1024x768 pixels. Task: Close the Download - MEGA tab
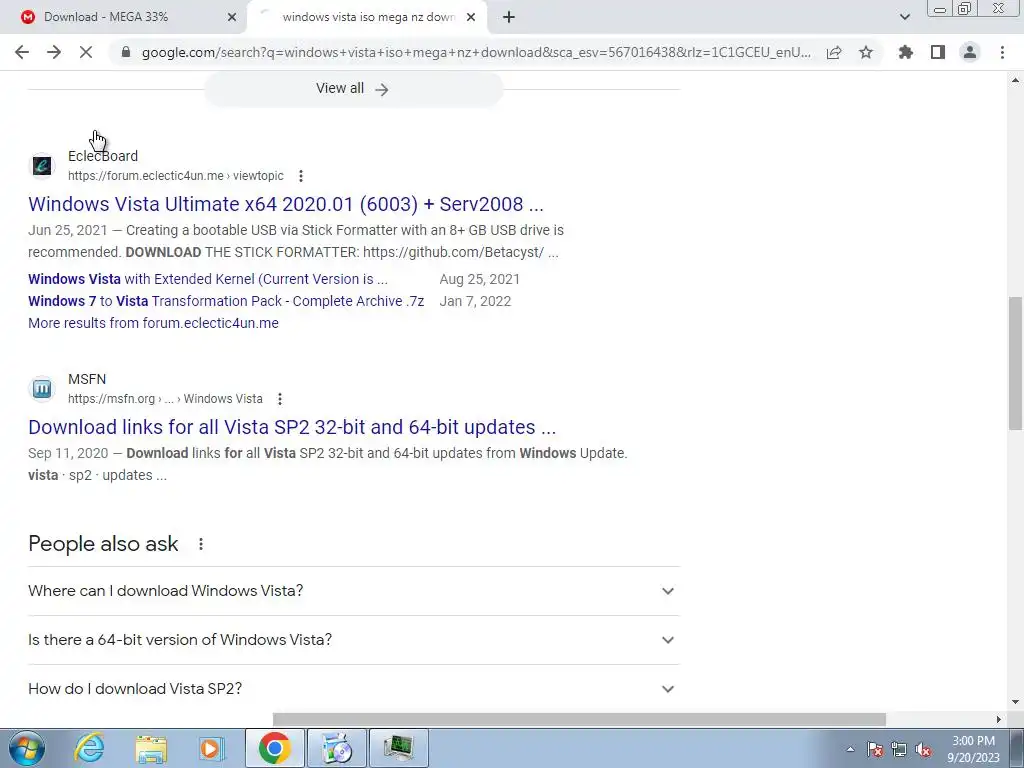pyautogui.click(x=232, y=17)
